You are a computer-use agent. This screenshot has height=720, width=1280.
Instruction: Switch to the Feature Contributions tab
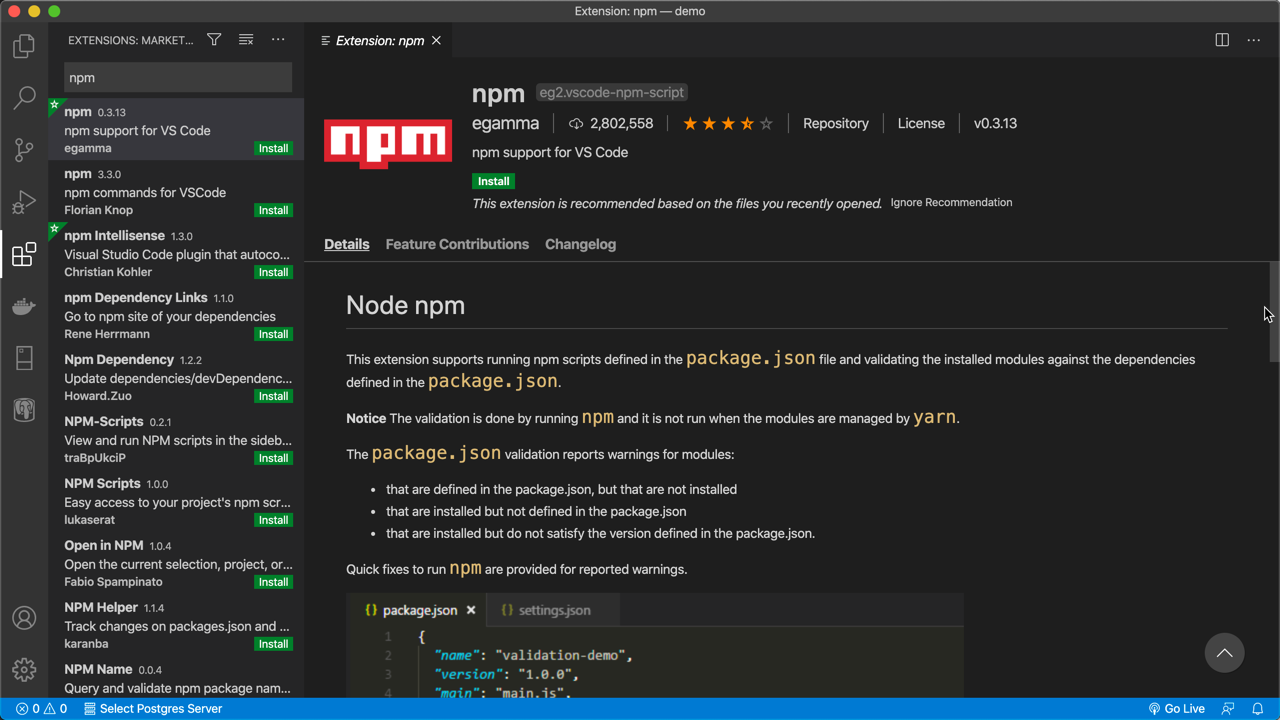457,244
